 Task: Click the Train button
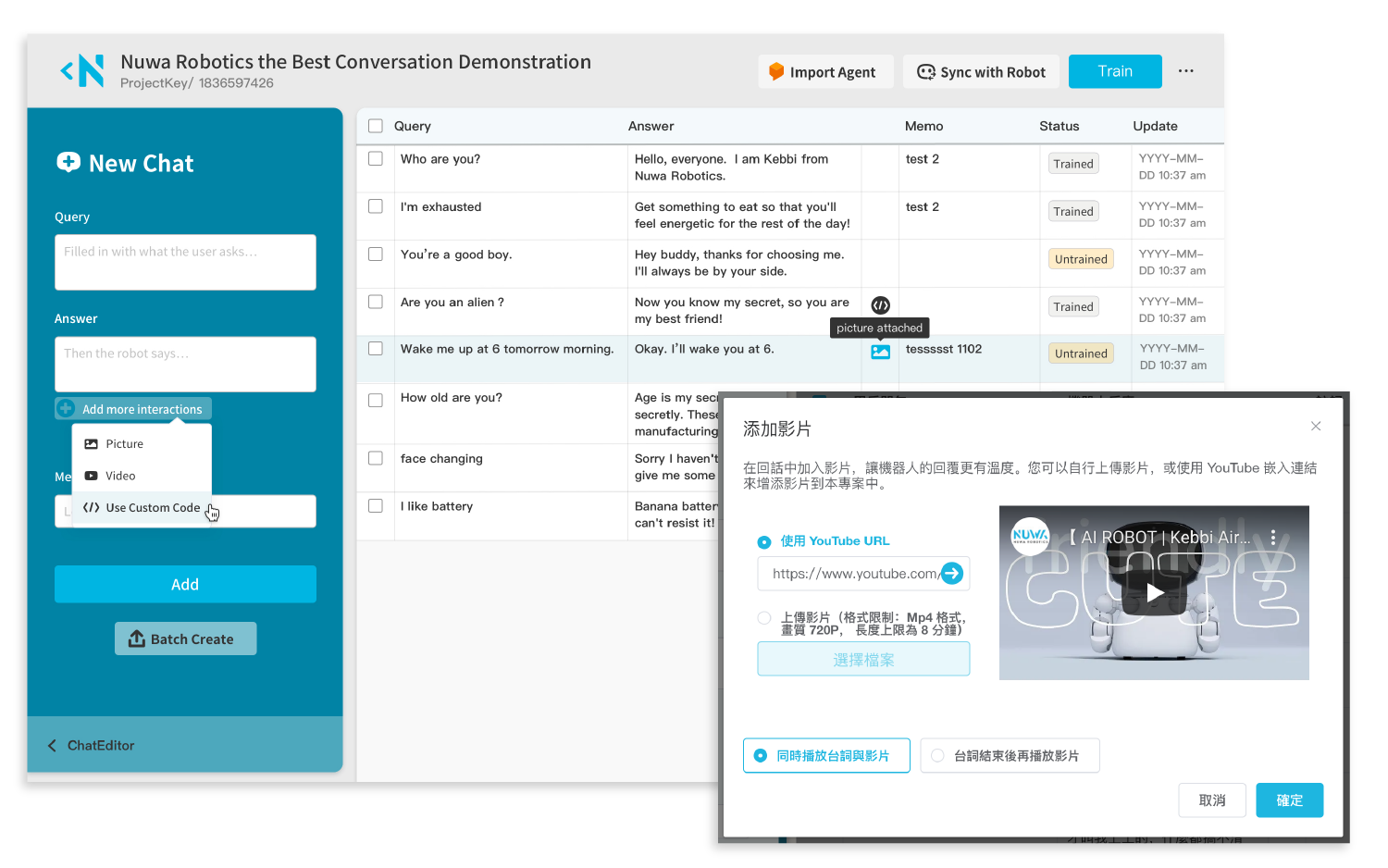1115,71
